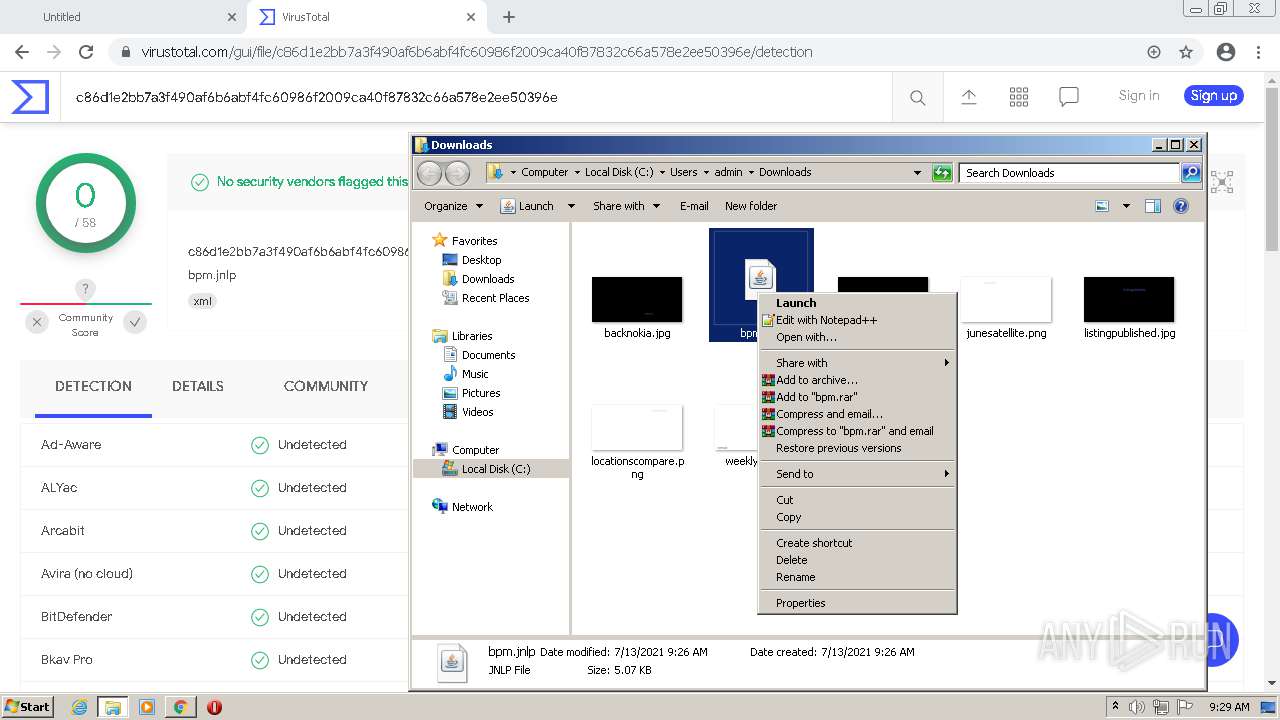The width and height of the screenshot is (1280, 720).
Task: Click the upload file icon in VirusTotal
Action: (969, 97)
